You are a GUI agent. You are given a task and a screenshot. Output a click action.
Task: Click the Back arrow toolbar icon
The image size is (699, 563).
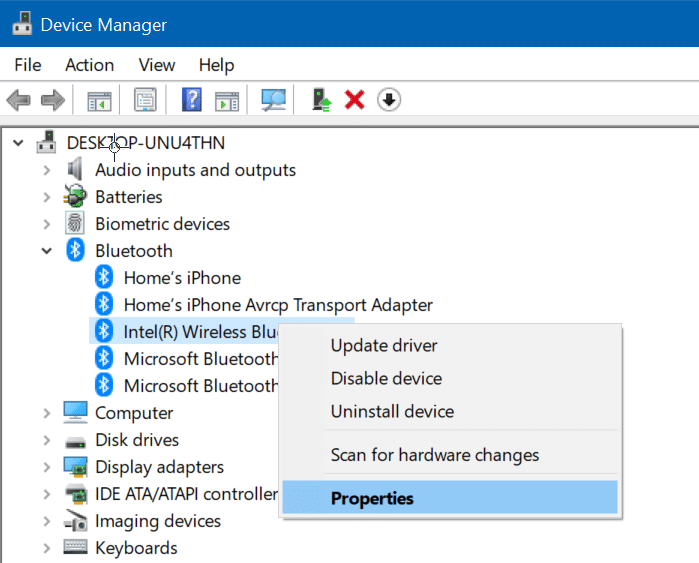click(x=19, y=100)
